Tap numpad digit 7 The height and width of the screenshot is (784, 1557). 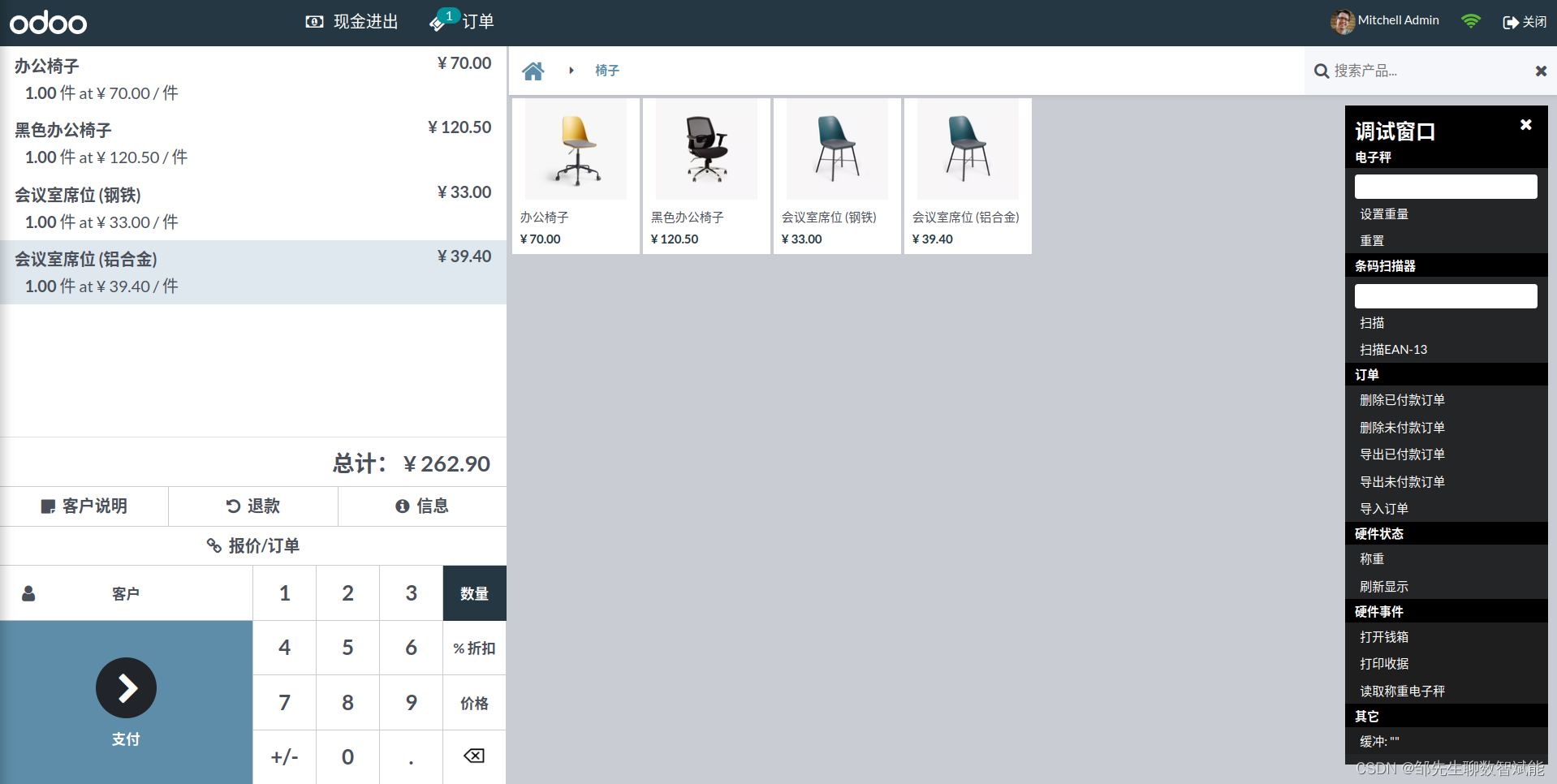point(284,703)
